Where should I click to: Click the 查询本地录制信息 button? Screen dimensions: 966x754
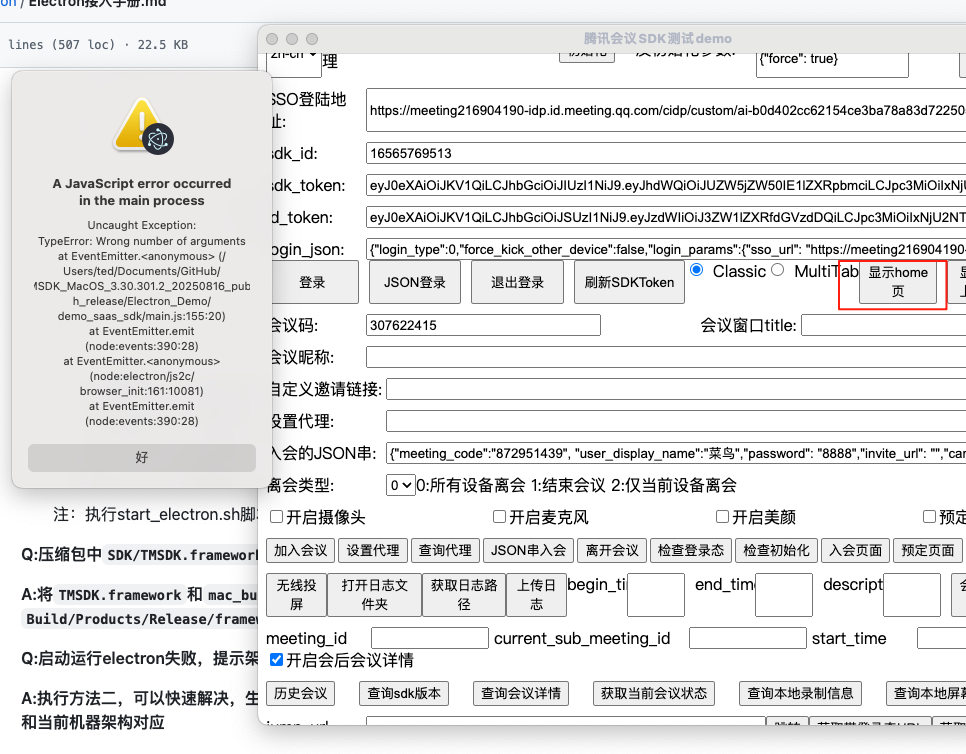click(x=800, y=694)
